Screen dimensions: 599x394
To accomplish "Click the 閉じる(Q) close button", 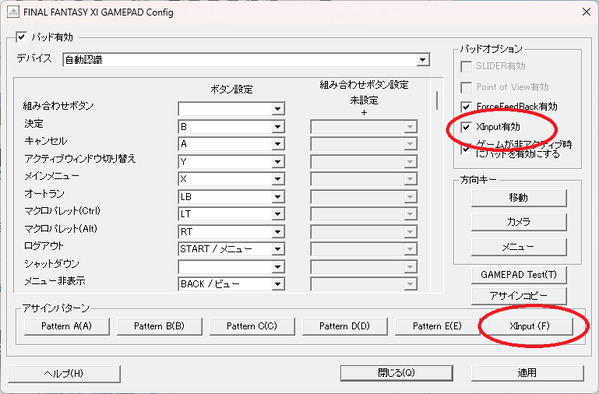I will (396, 373).
